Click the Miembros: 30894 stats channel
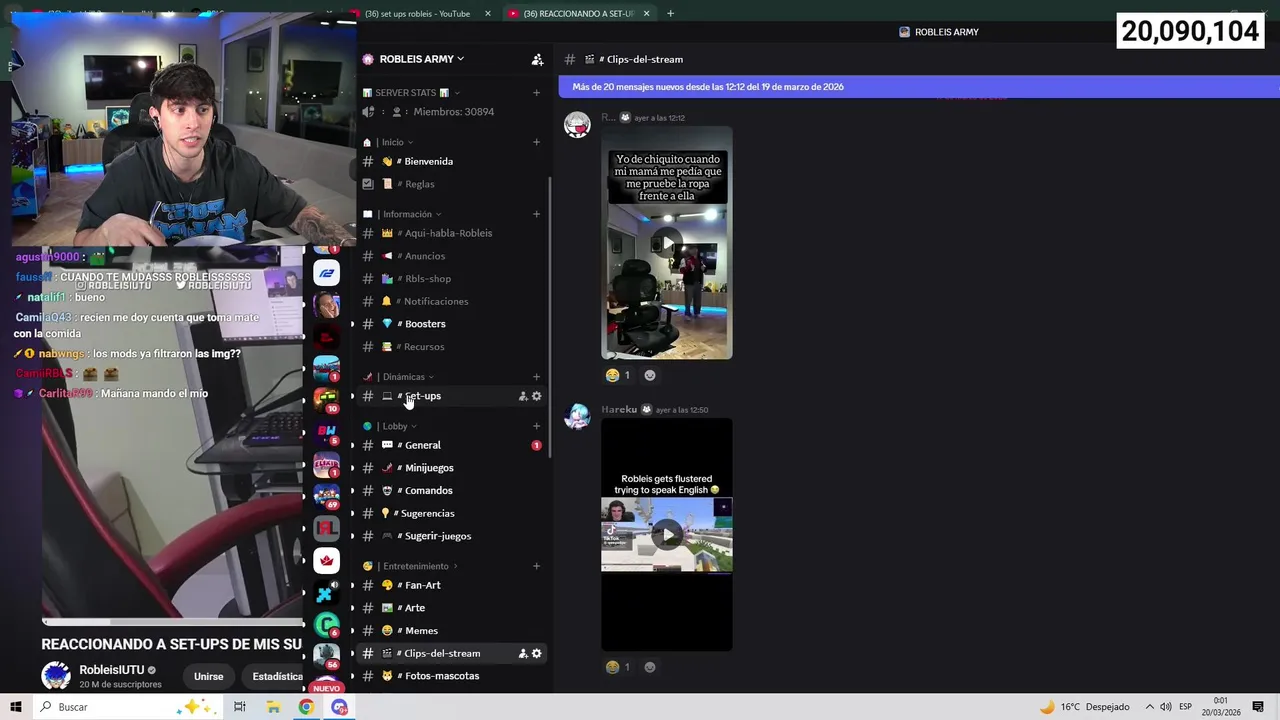 (451, 112)
